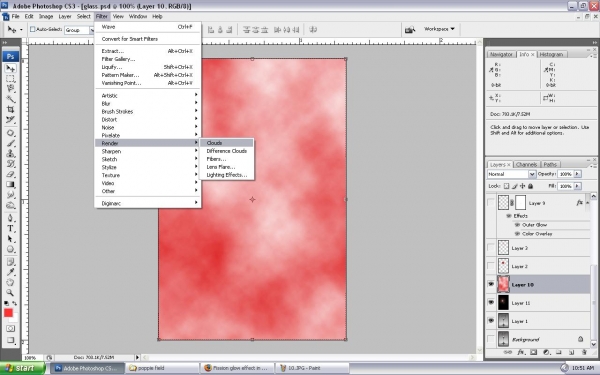The image size is (600, 375).
Task: Click swap foreground and background colors
Action: pos(15,303)
